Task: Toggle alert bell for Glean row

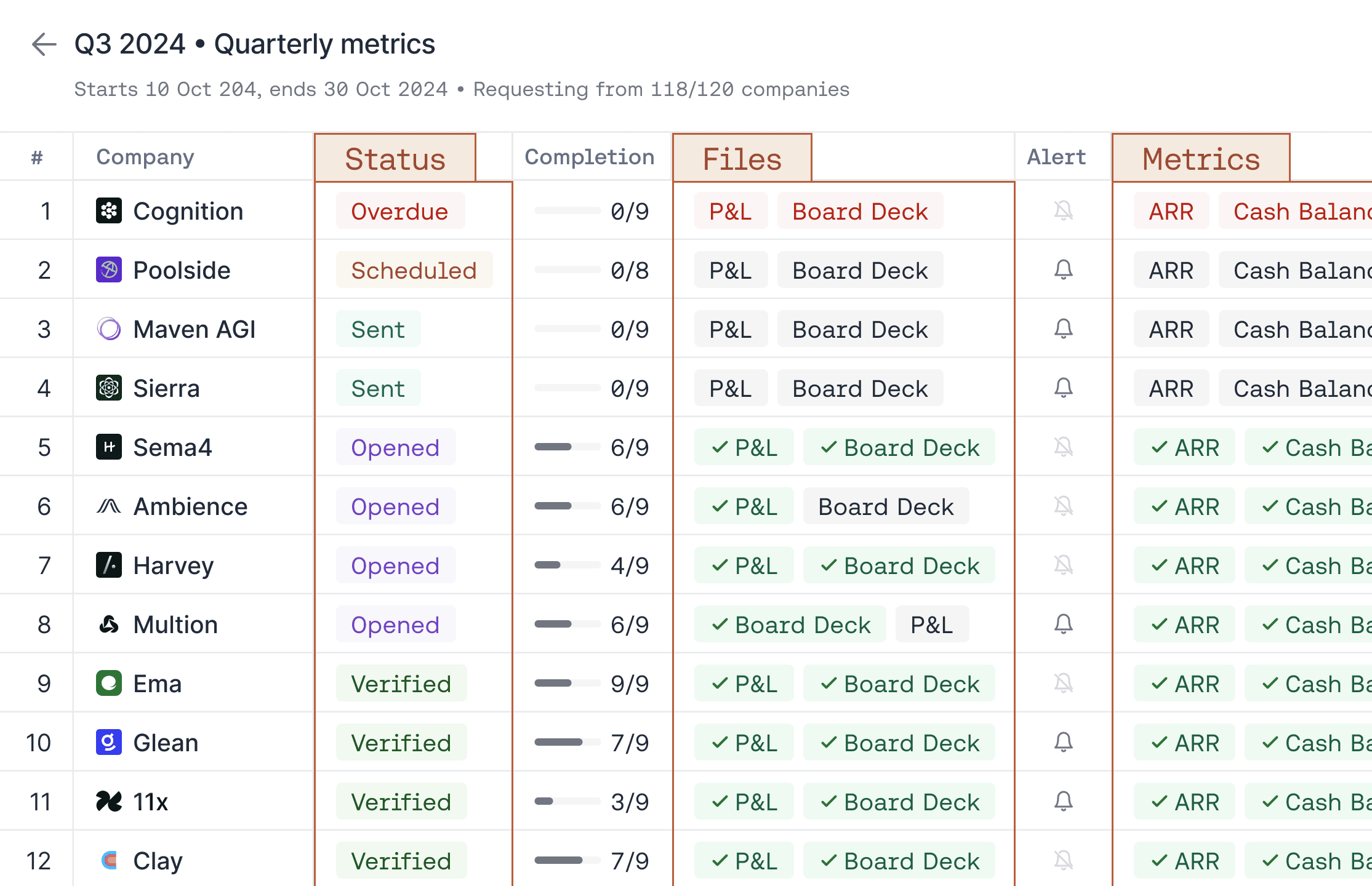Action: click(x=1063, y=743)
